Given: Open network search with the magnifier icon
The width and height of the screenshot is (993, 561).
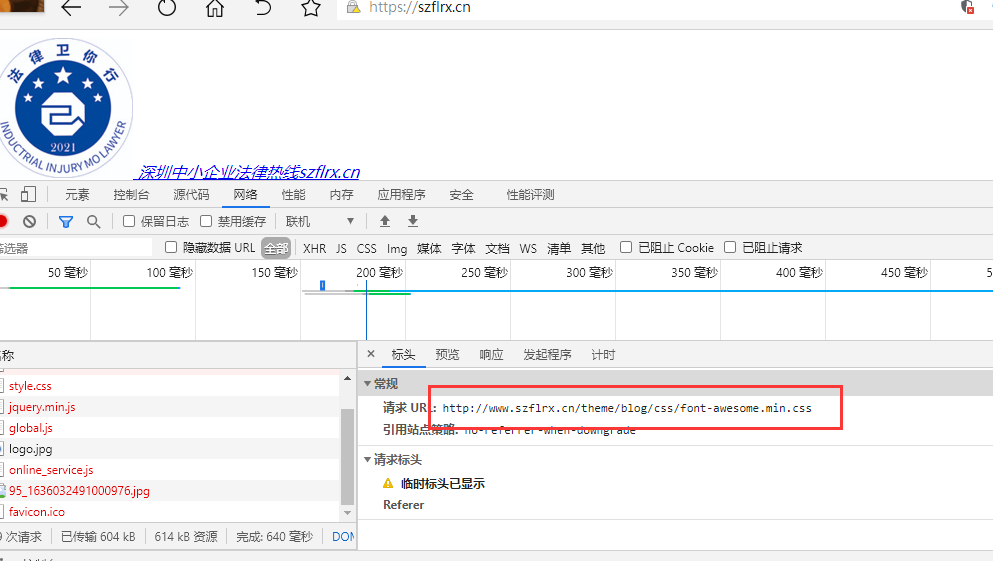Looking at the screenshot, I should [94, 221].
